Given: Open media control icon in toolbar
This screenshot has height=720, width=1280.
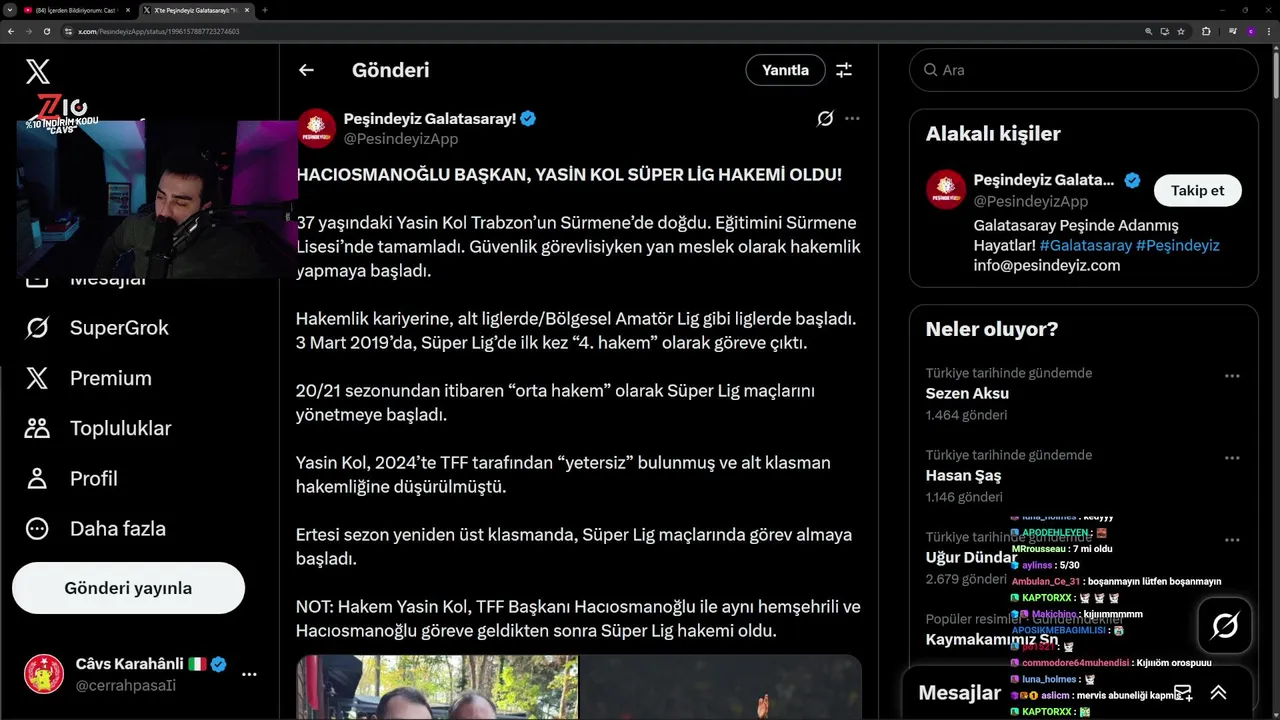Looking at the screenshot, I should 1232,31.
